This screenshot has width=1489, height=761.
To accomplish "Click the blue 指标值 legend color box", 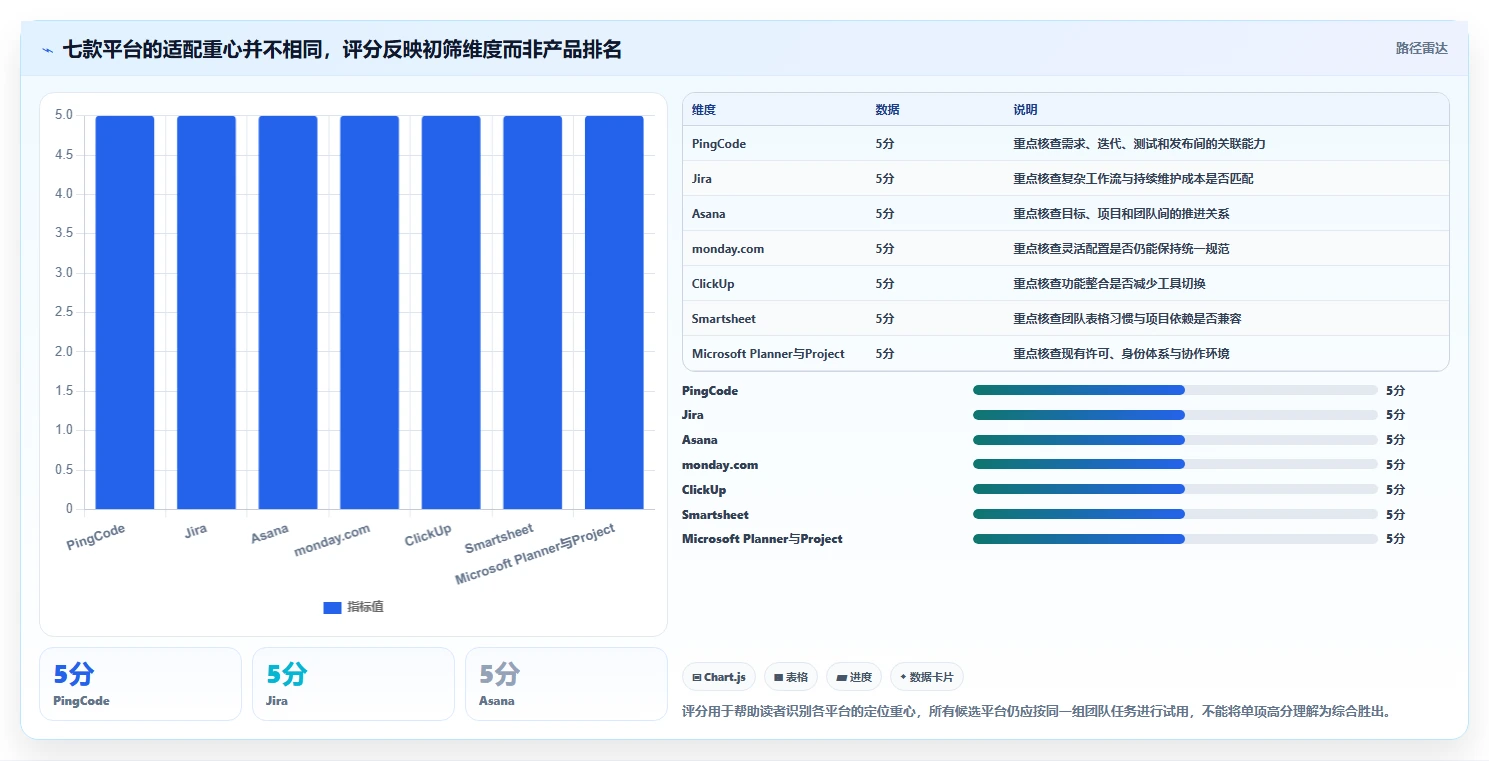I will click(x=332, y=608).
